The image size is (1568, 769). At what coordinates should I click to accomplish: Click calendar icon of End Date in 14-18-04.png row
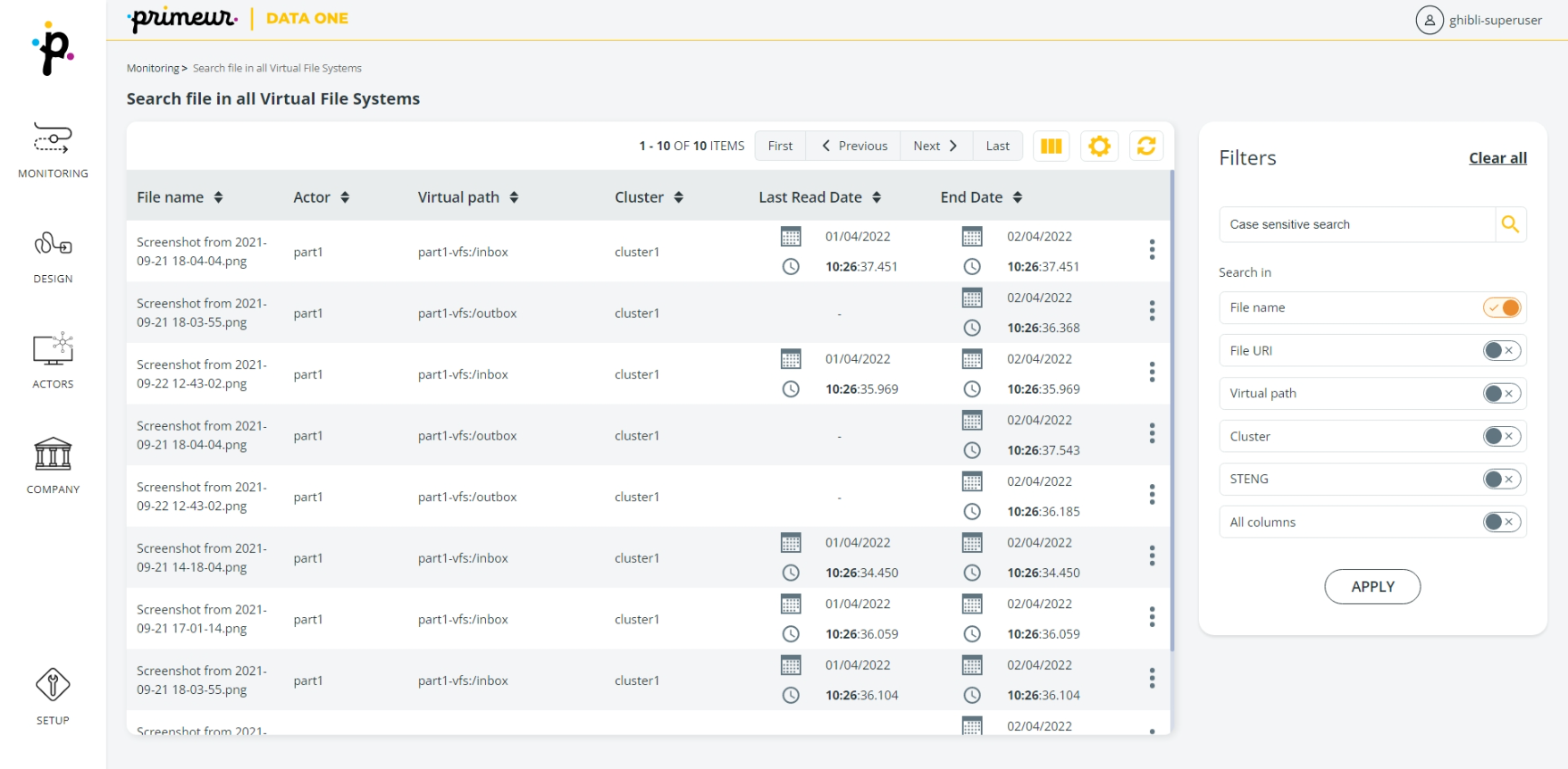[x=972, y=543]
